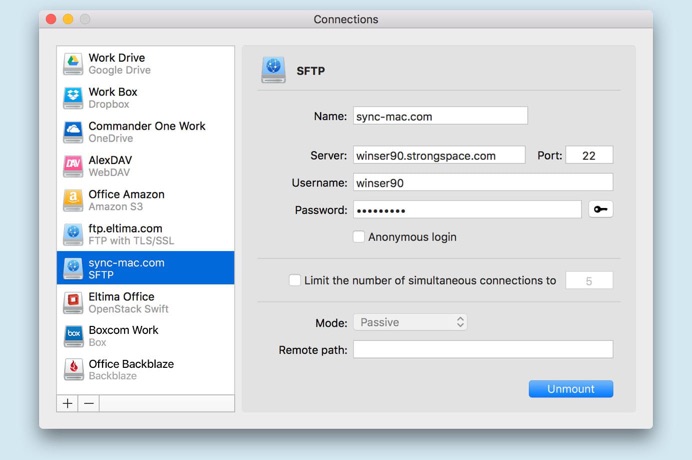The height and width of the screenshot is (460, 692).
Task: Click the "Amazon S3" subtitle text
Action: [116, 207]
